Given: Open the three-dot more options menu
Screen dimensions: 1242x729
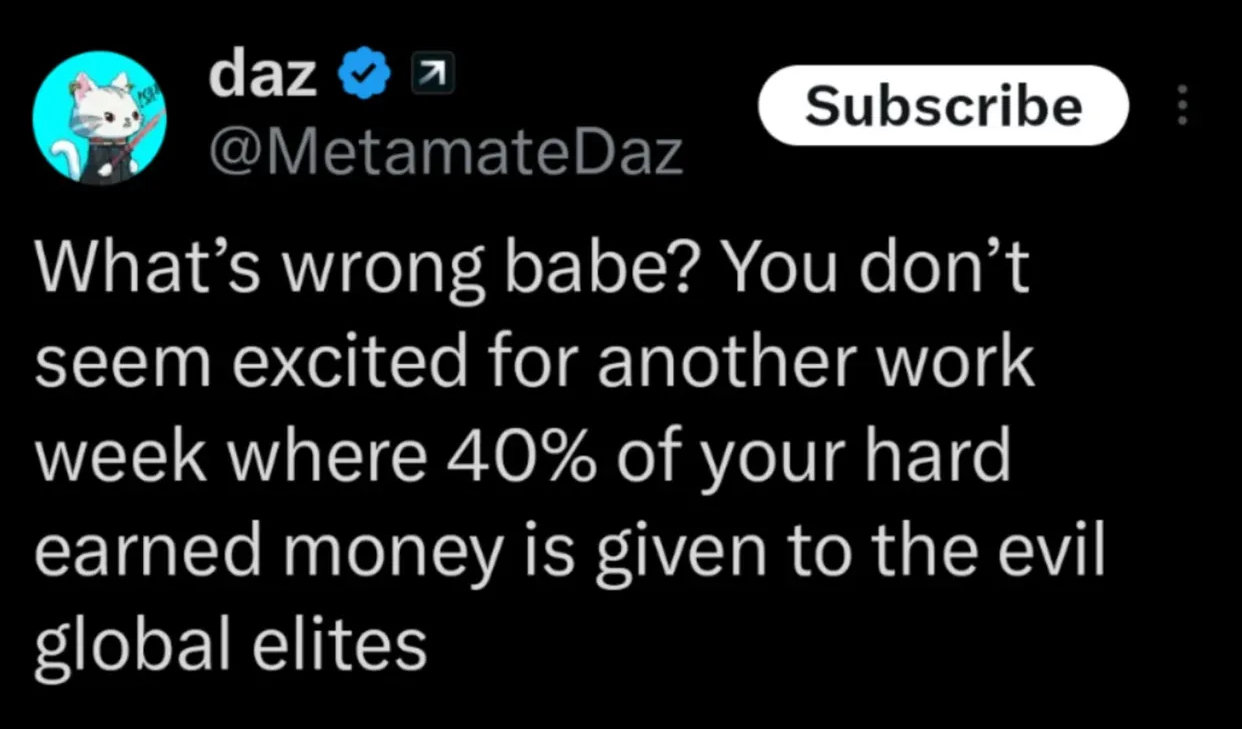Looking at the screenshot, I should (1183, 105).
